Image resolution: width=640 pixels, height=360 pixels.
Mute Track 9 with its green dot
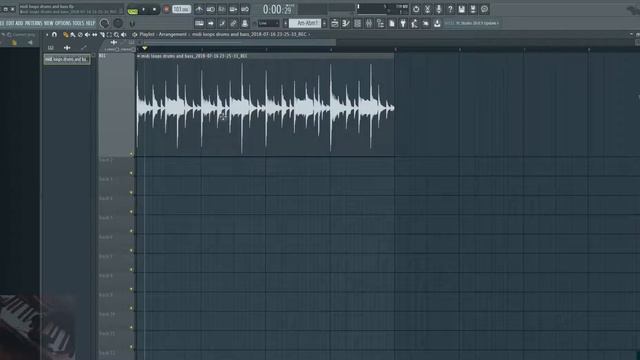pos(131,308)
